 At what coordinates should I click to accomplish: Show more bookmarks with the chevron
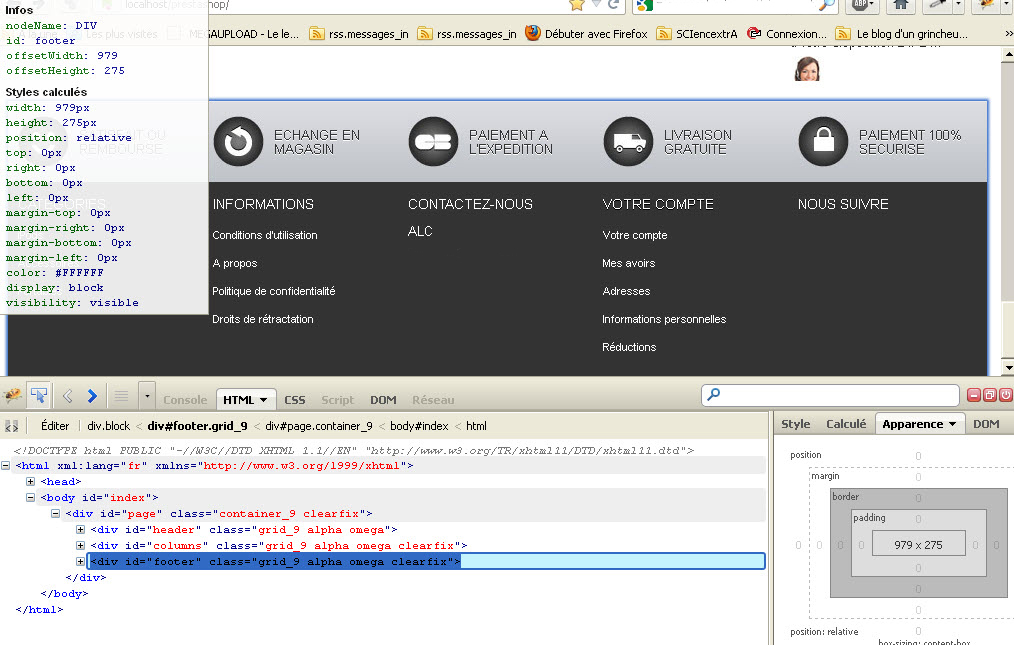(x=1008, y=34)
